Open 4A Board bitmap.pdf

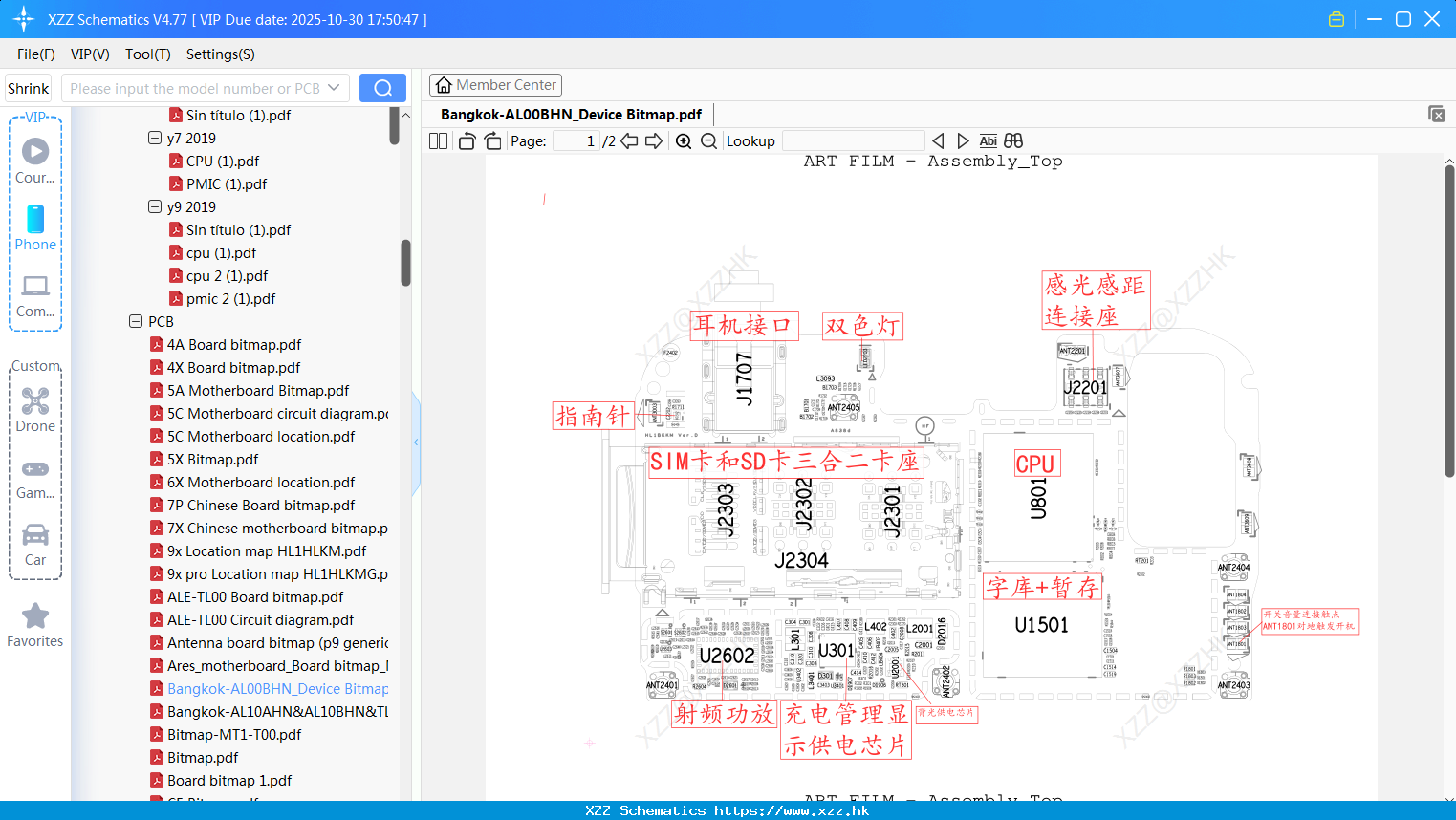coord(234,344)
